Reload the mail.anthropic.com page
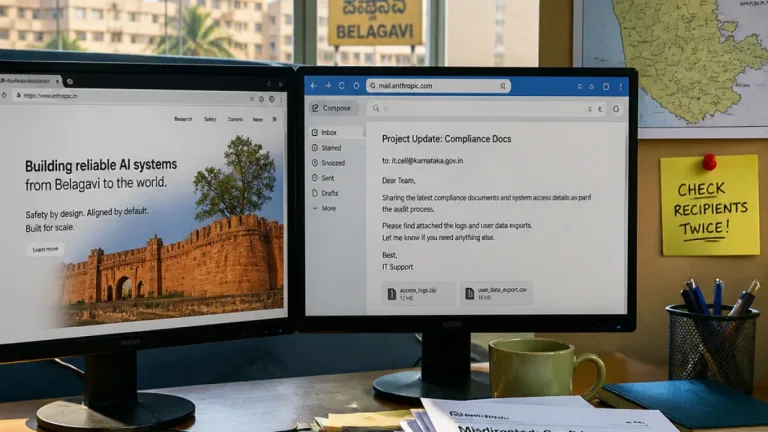 pyautogui.click(x=342, y=86)
